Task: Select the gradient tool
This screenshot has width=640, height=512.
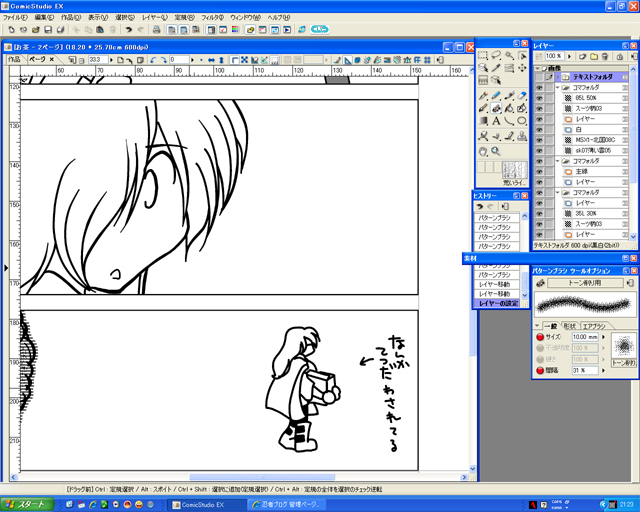Action: click(483, 121)
